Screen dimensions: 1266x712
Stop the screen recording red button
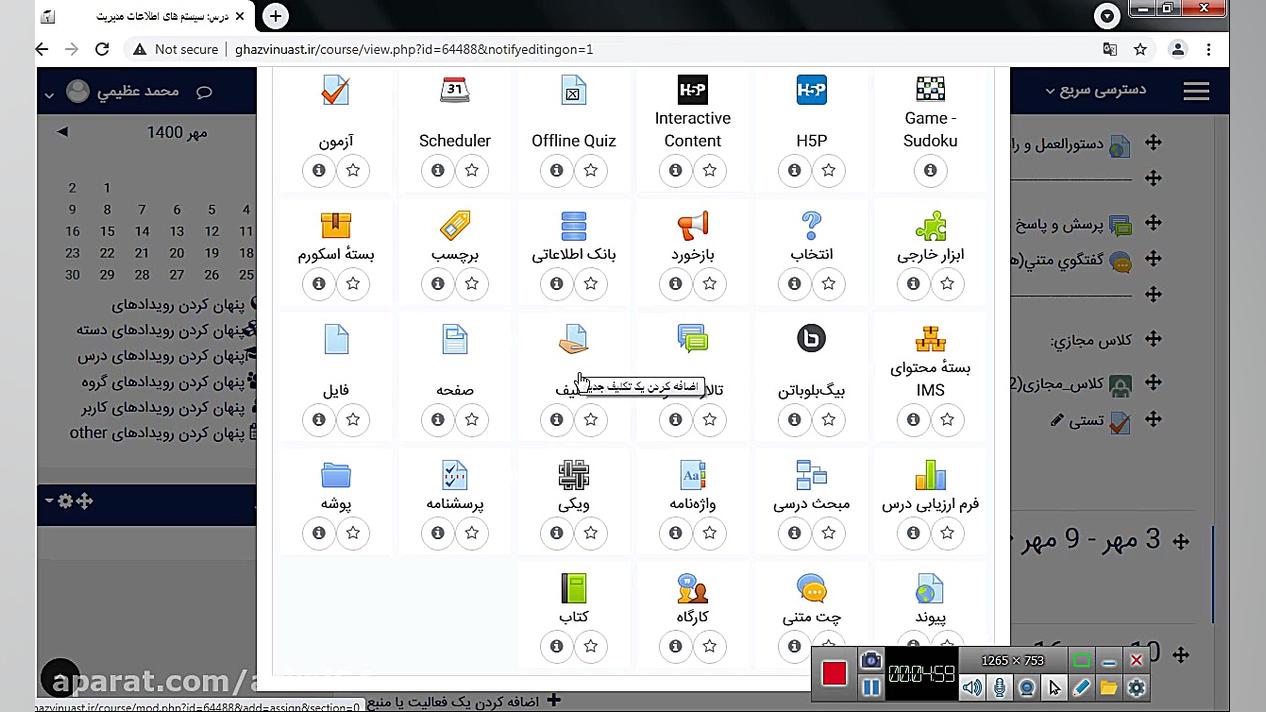[834, 673]
